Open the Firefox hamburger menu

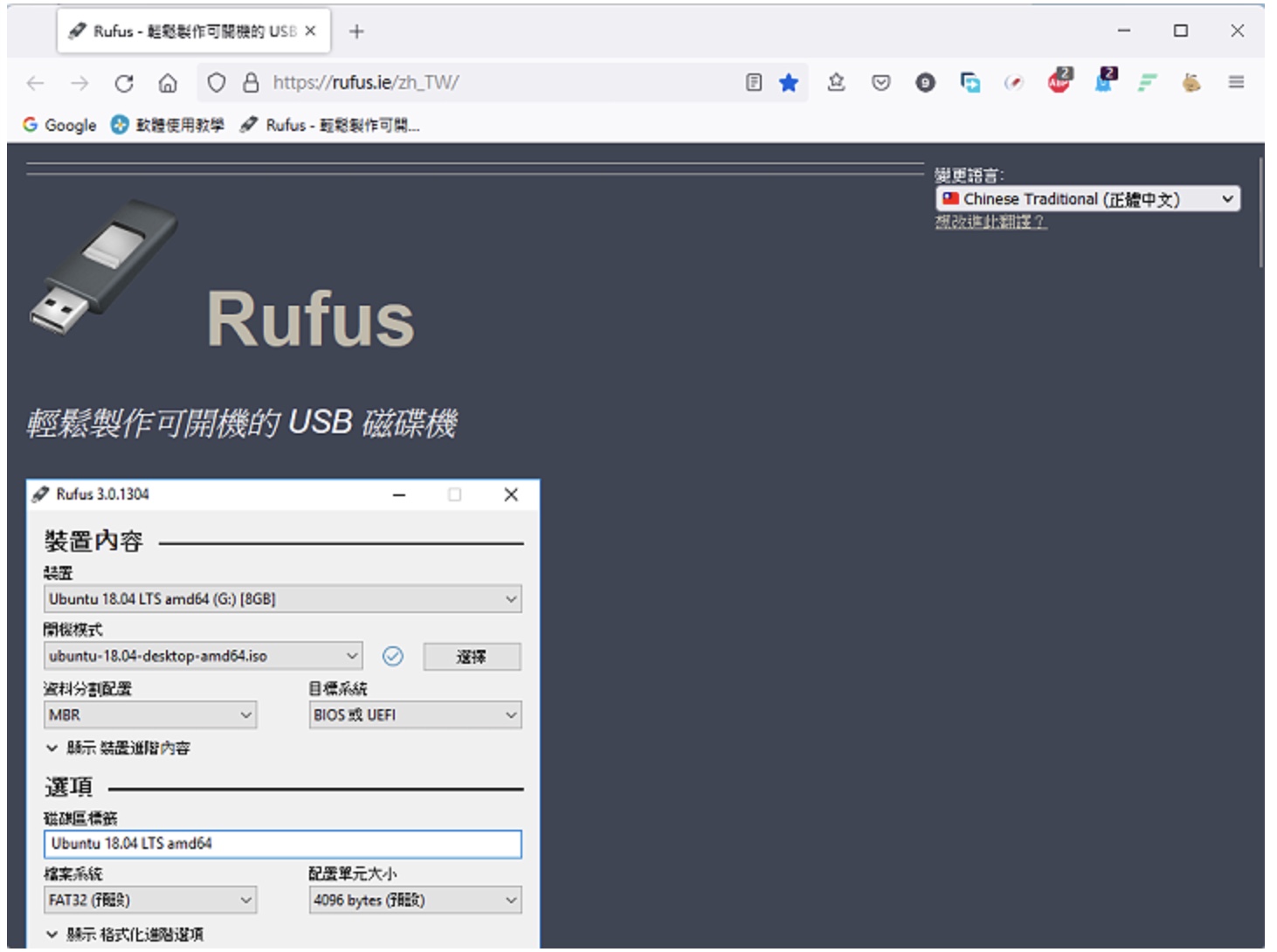pyautogui.click(x=1236, y=82)
